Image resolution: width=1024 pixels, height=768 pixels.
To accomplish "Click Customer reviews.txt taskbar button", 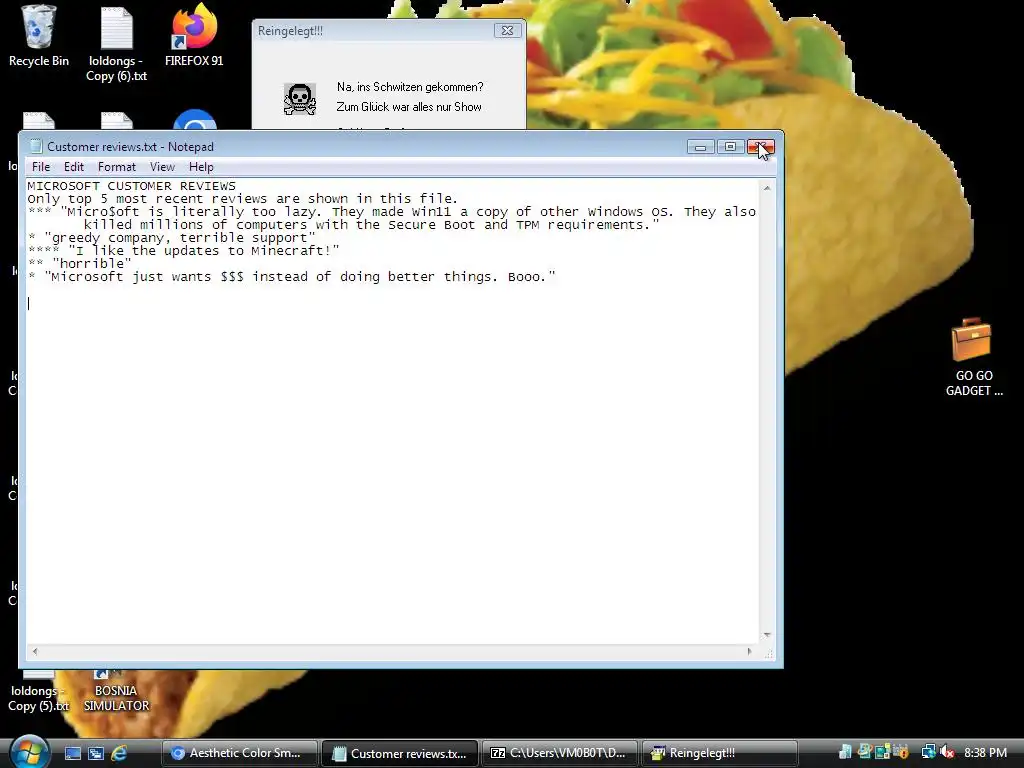I will tap(400, 753).
